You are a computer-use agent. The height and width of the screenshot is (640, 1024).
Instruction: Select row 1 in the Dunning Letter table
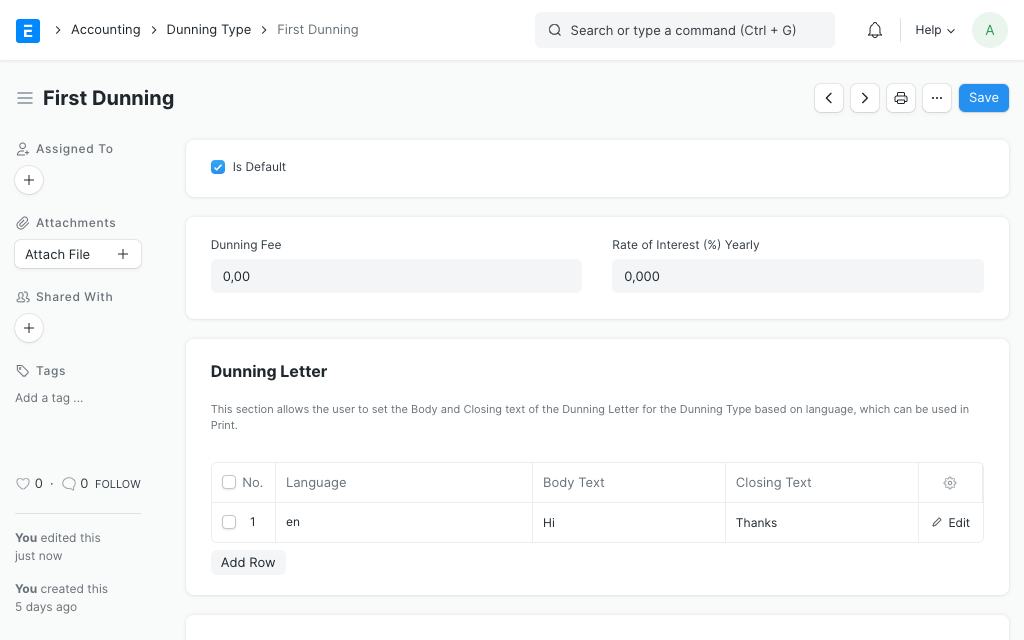pos(229,522)
